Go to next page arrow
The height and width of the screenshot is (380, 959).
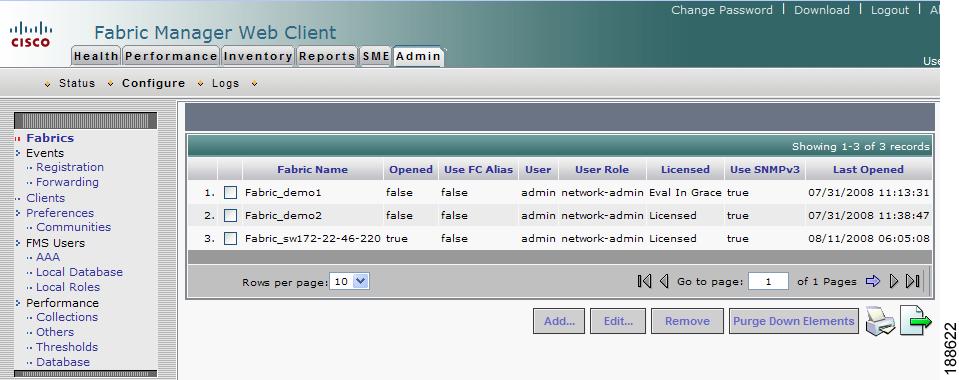pos(894,281)
